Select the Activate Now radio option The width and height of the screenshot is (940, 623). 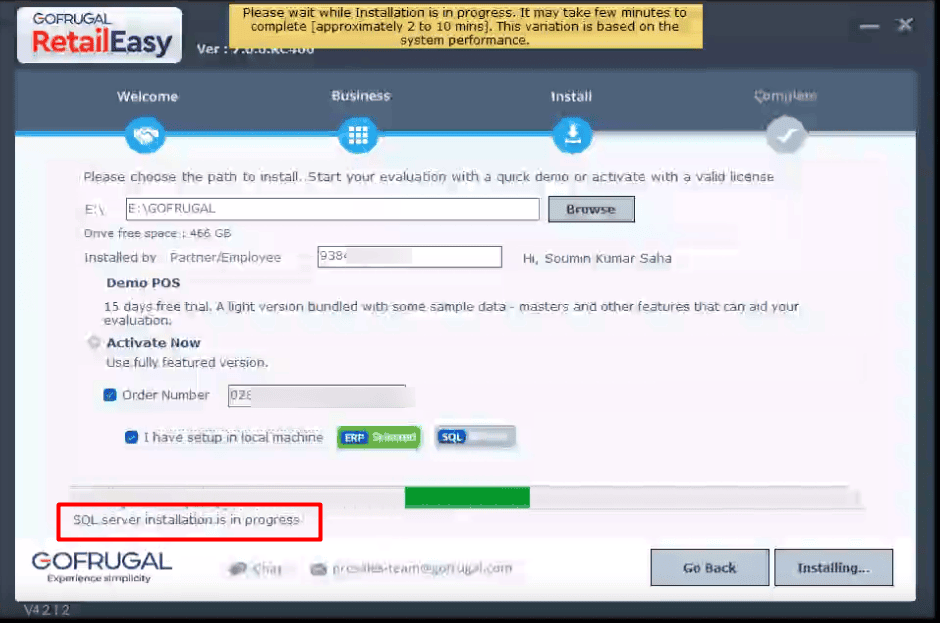(x=94, y=342)
